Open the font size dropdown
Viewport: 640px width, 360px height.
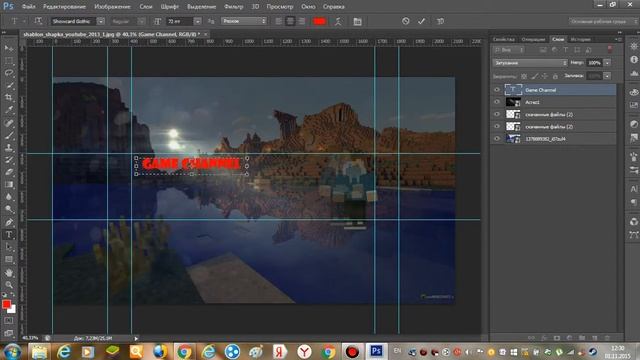point(198,21)
